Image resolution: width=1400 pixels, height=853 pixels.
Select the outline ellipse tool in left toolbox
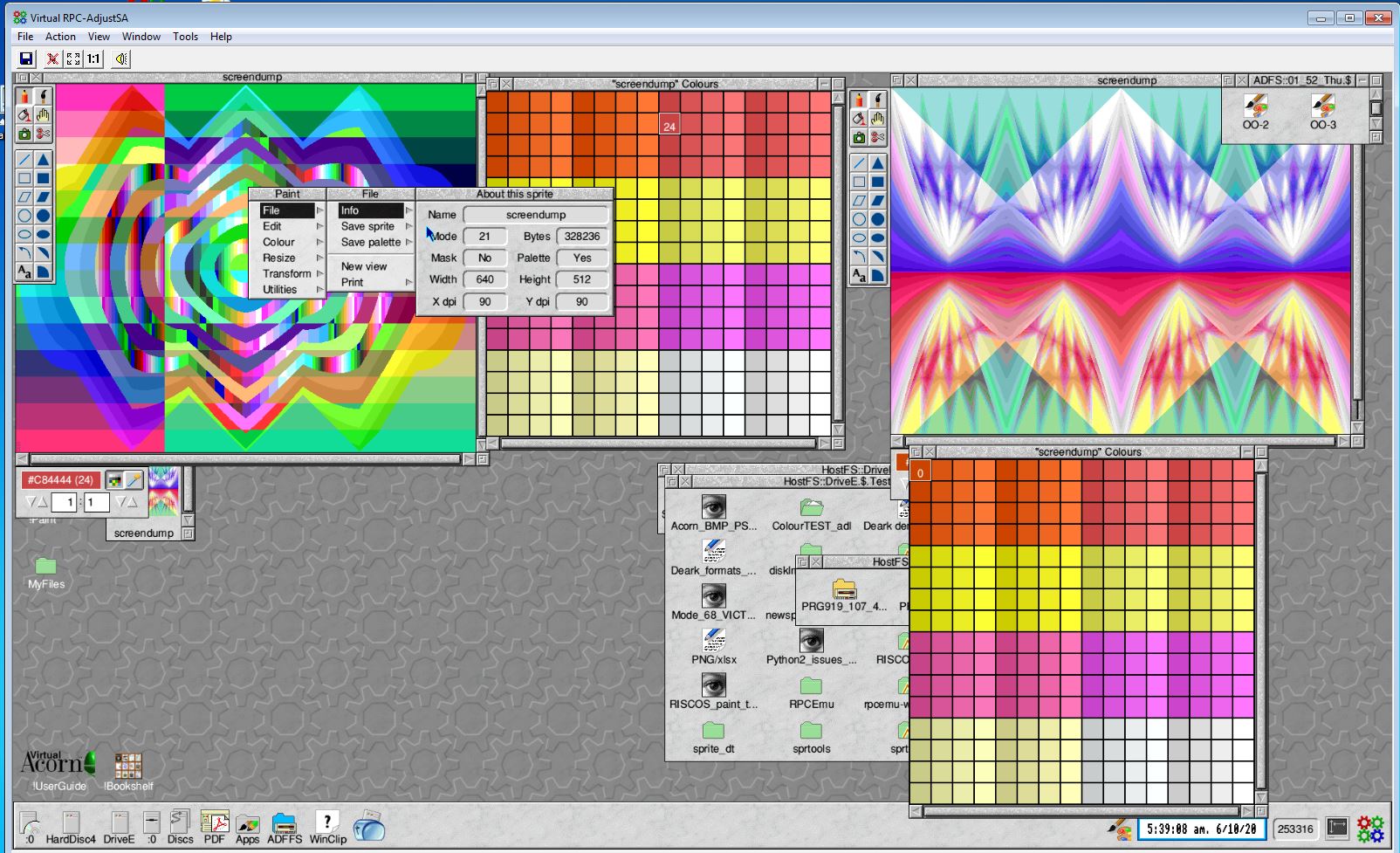[x=24, y=235]
